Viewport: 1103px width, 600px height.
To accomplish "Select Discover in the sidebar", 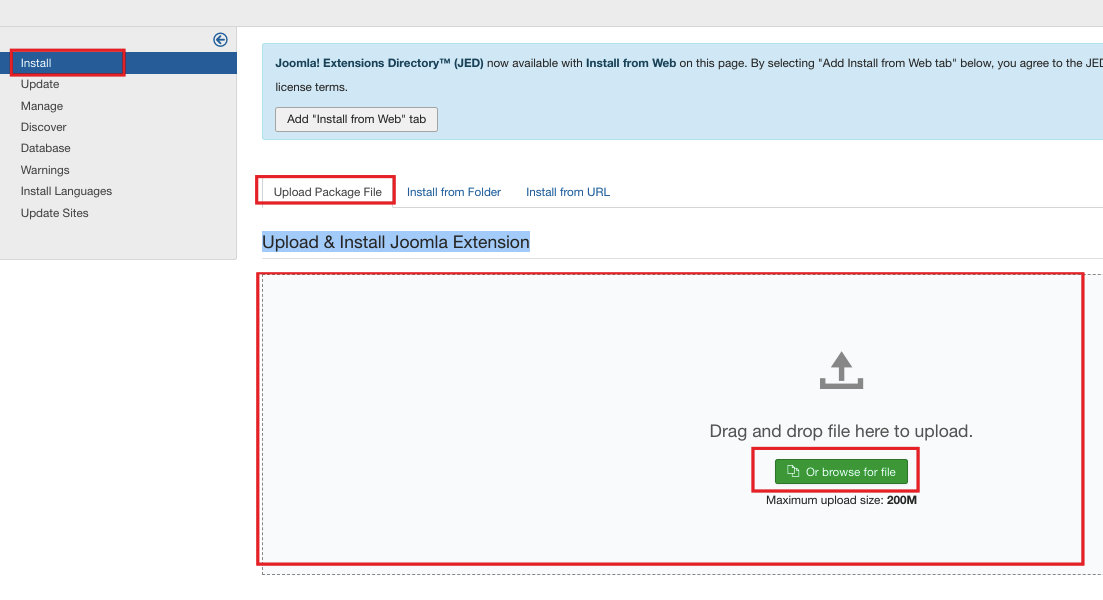I will point(44,127).
